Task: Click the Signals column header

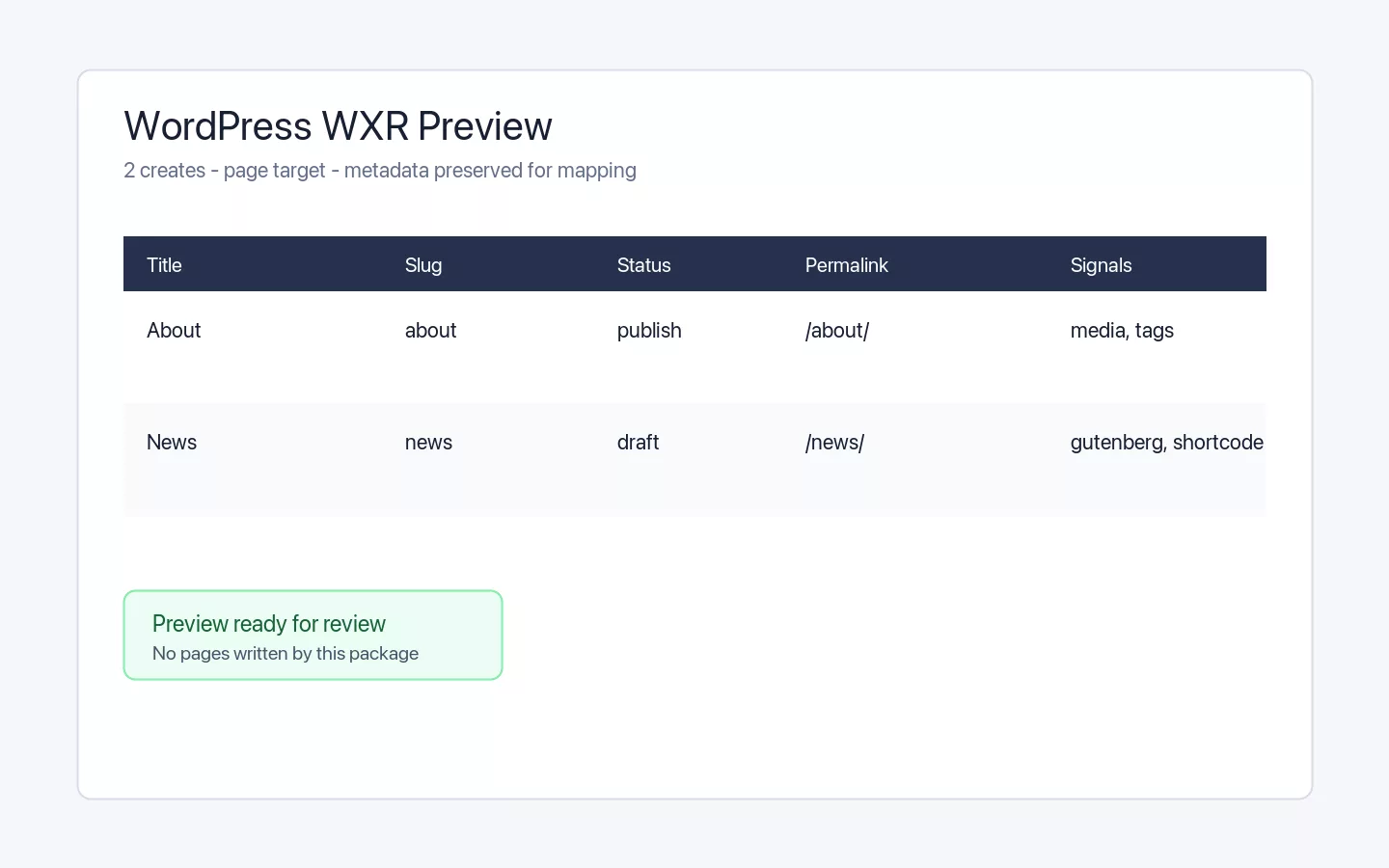Action: (1101, 265)
